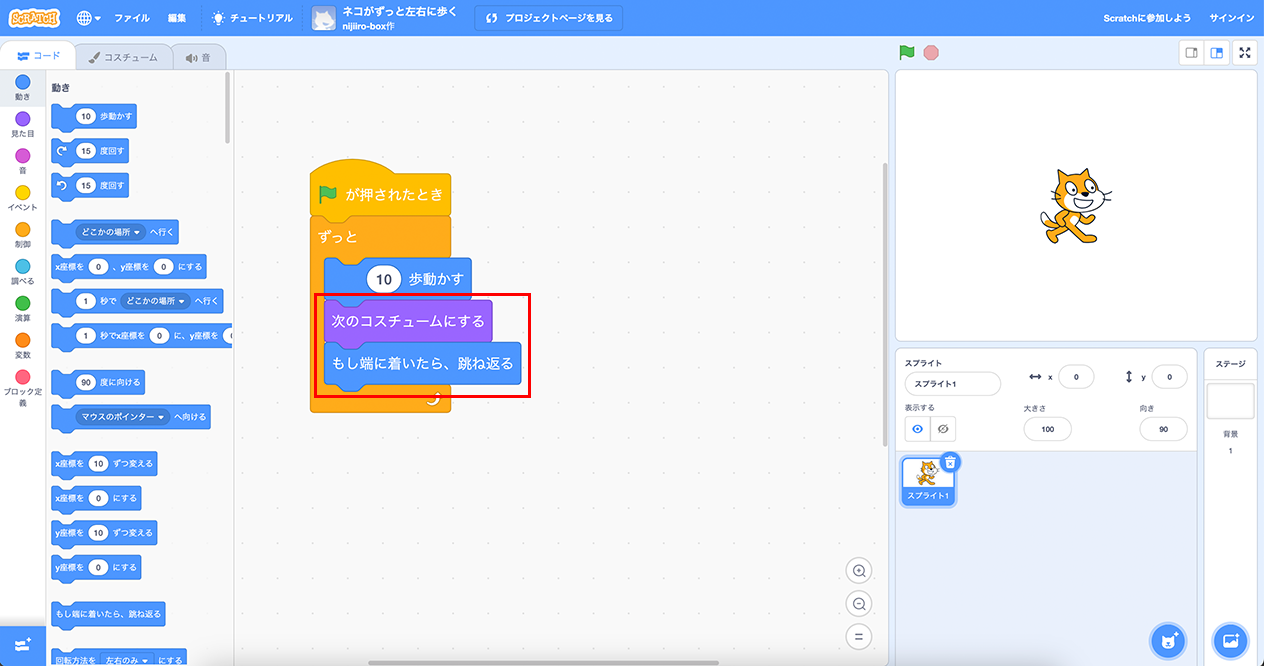Delete Sprite1 using the trash icon
Viewport: 1264px width, 666px height.
[950, 462]
